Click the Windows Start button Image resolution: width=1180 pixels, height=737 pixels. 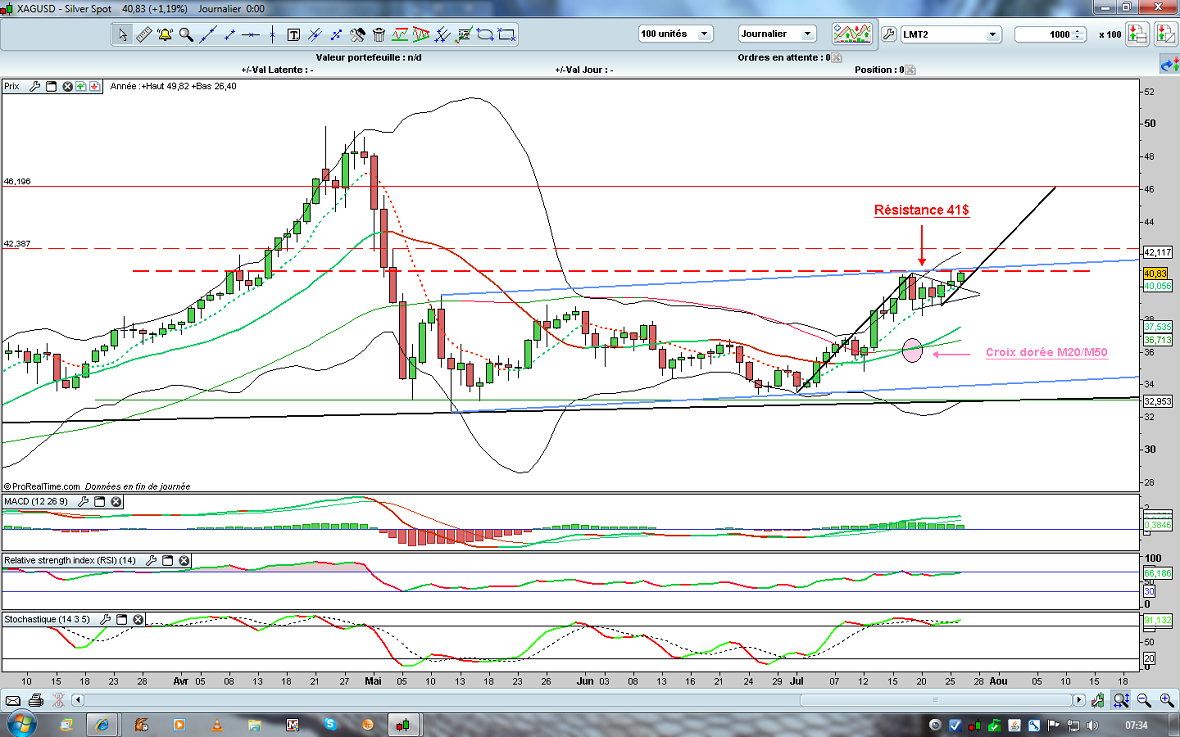(20, 723)
